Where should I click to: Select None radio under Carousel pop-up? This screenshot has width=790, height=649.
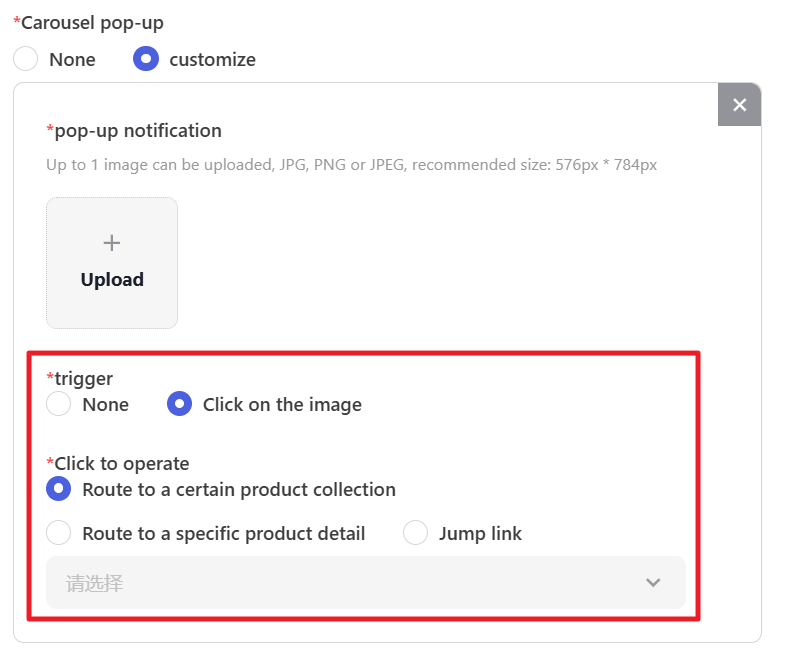[26, 59]
